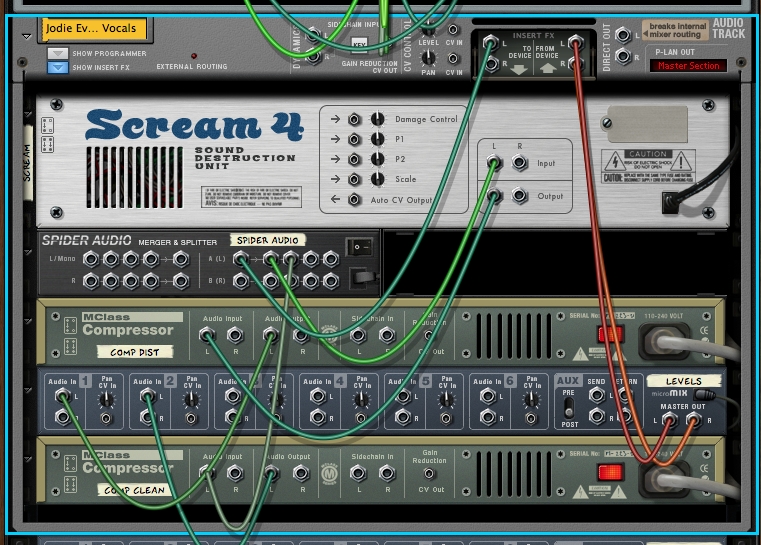Fold the microMix device with its arrow
Image resolution: width=761 pixels, height=545 pixels.
click(28, 390)
